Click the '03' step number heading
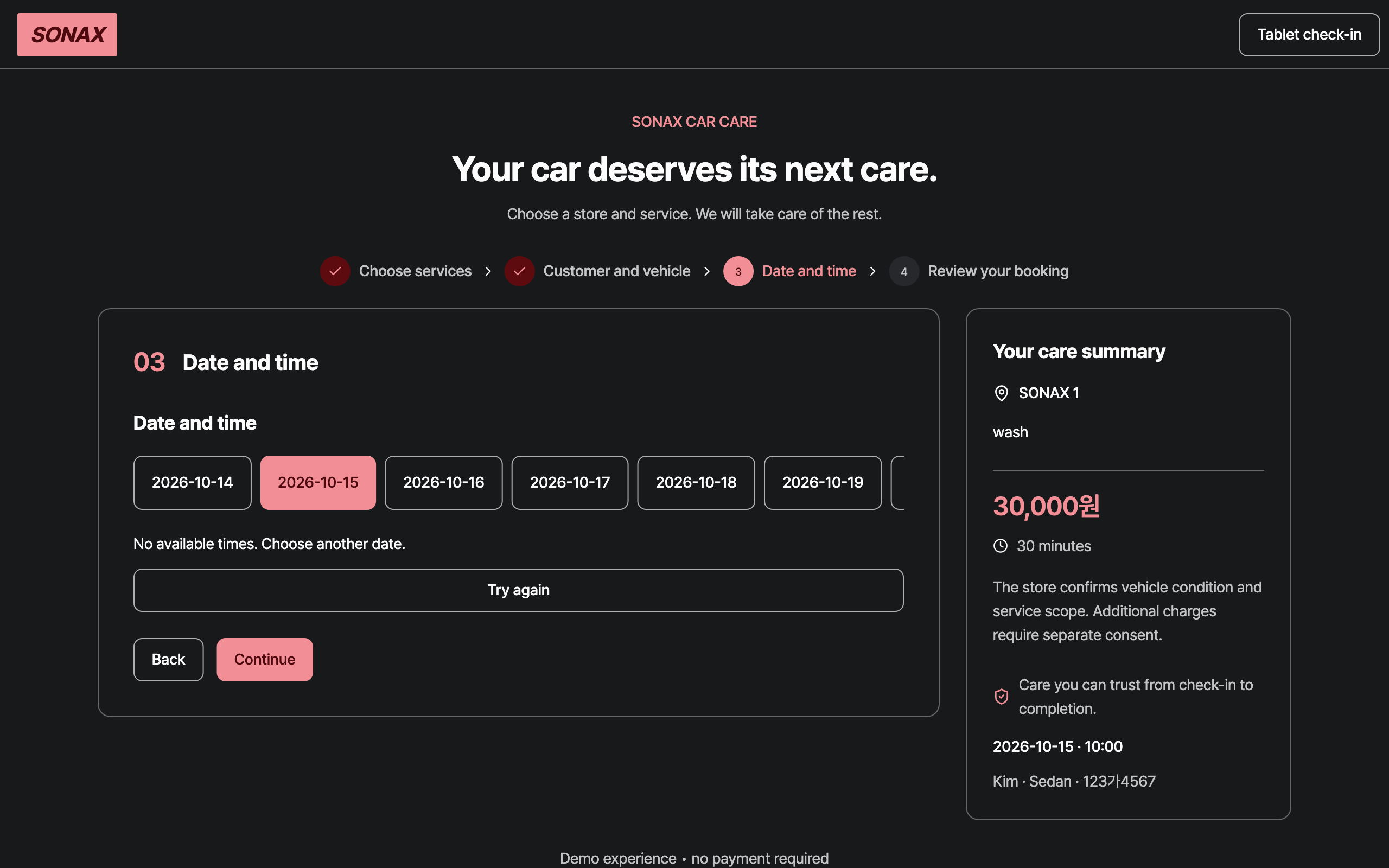1389x868 pixels. [149, 362]
